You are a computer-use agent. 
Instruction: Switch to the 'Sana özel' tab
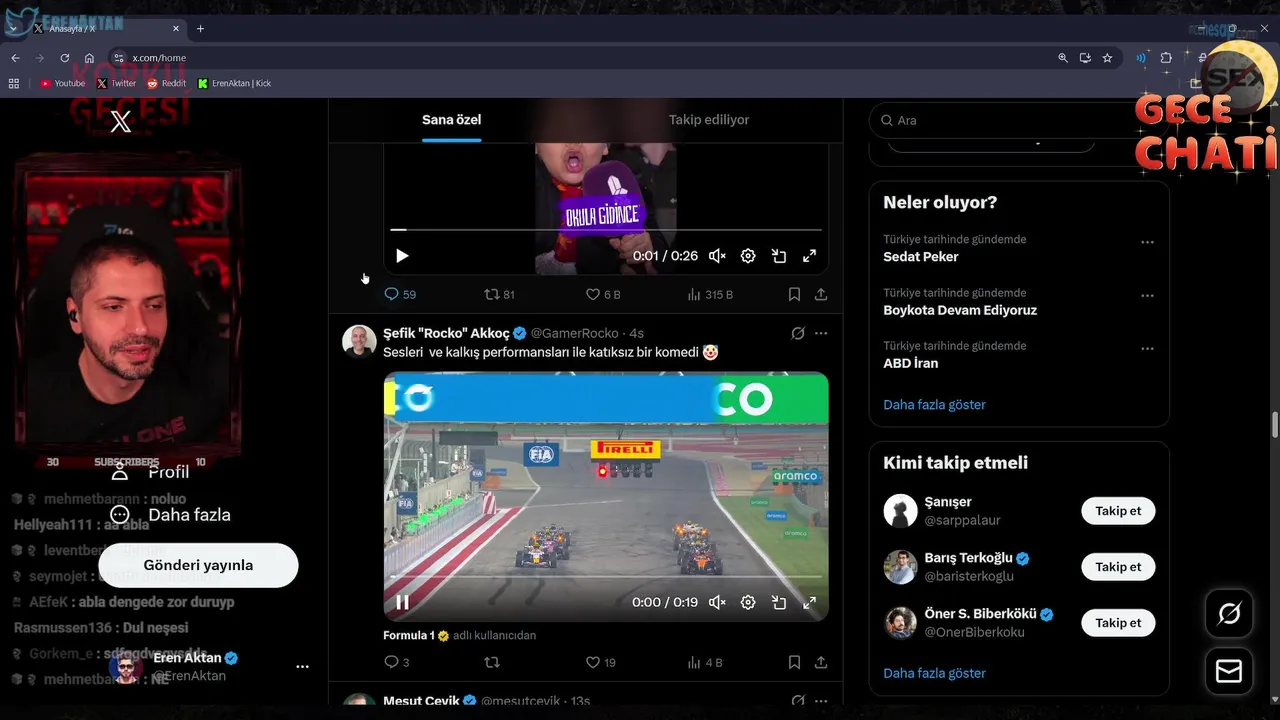pos(451,120)
